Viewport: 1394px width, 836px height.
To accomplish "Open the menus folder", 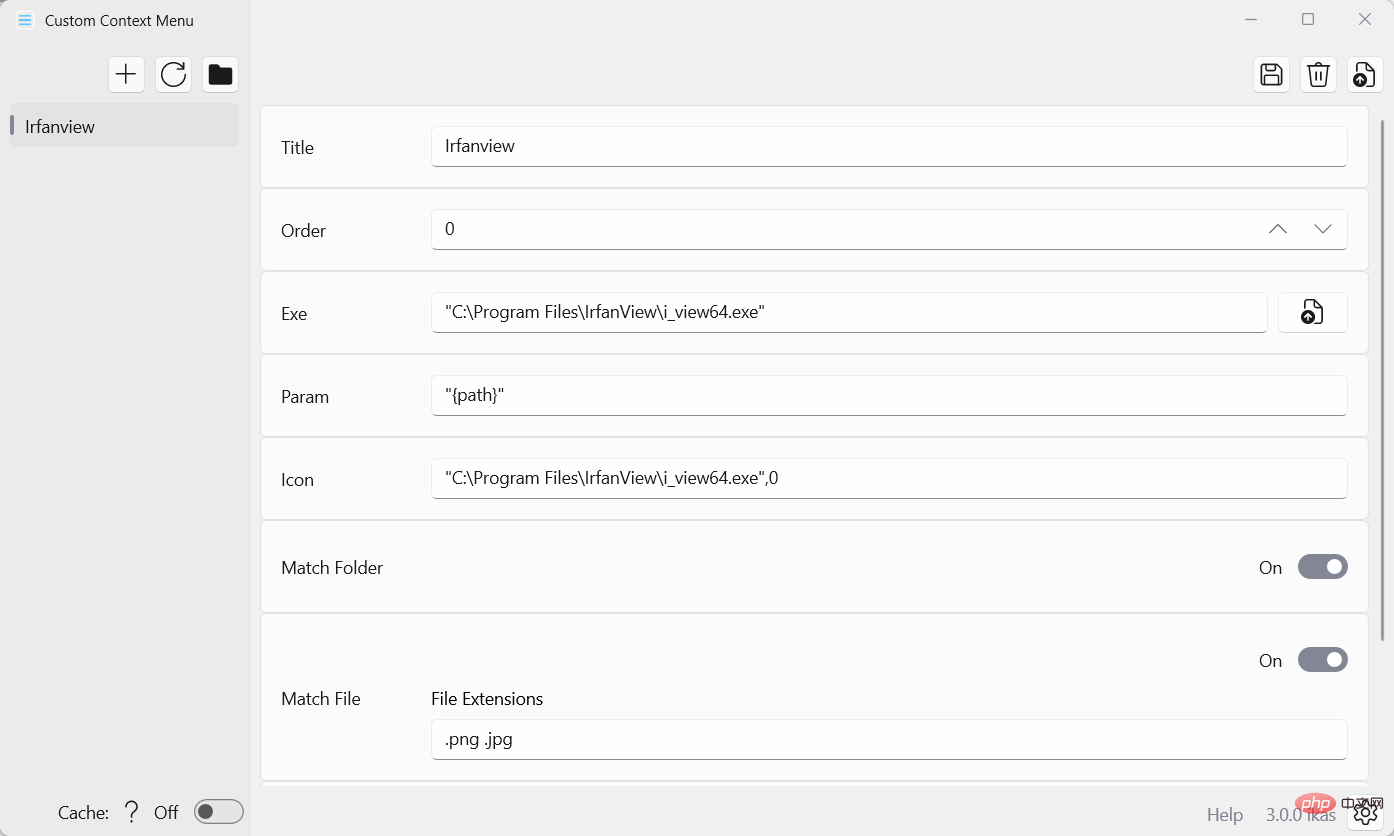I will pyautogui.click(x=220, y=74).
